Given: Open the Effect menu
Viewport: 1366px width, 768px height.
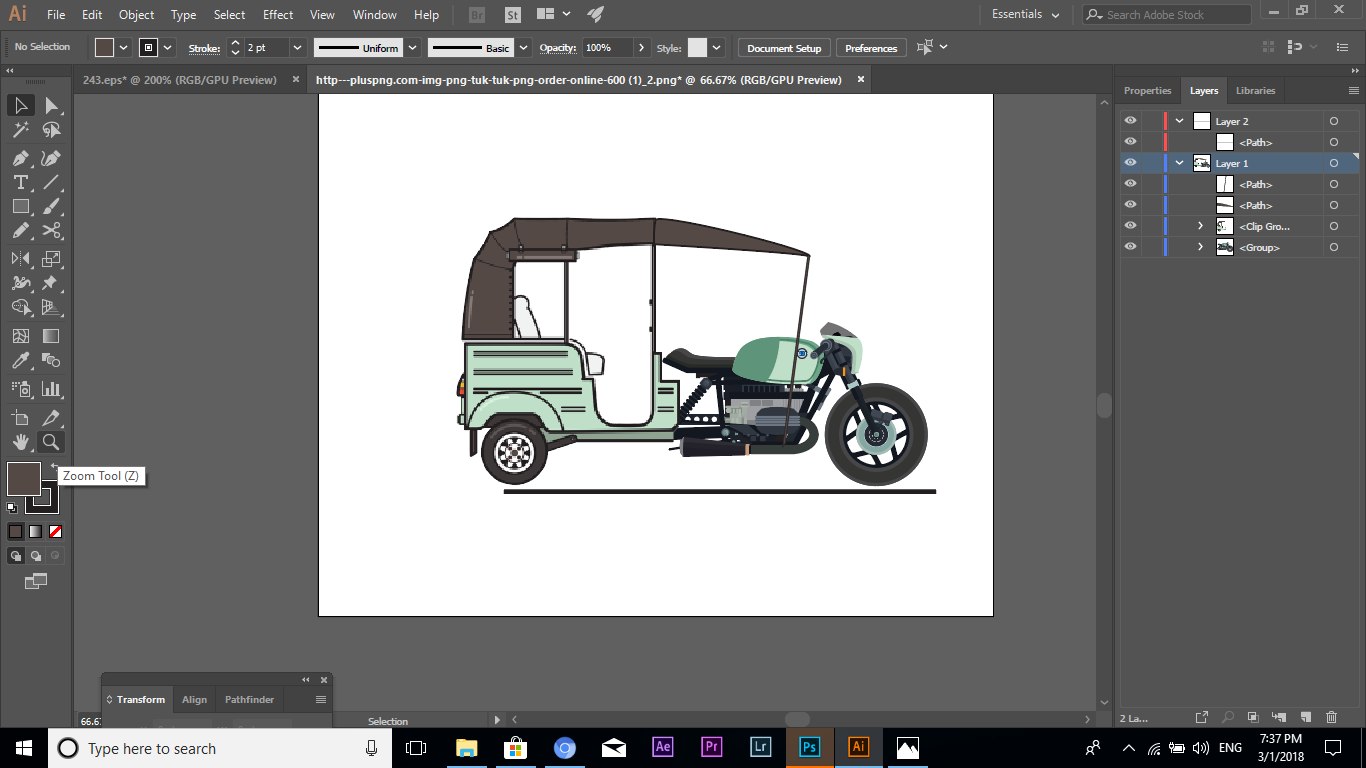Looking at the screenshot, I should pos(277,14).
